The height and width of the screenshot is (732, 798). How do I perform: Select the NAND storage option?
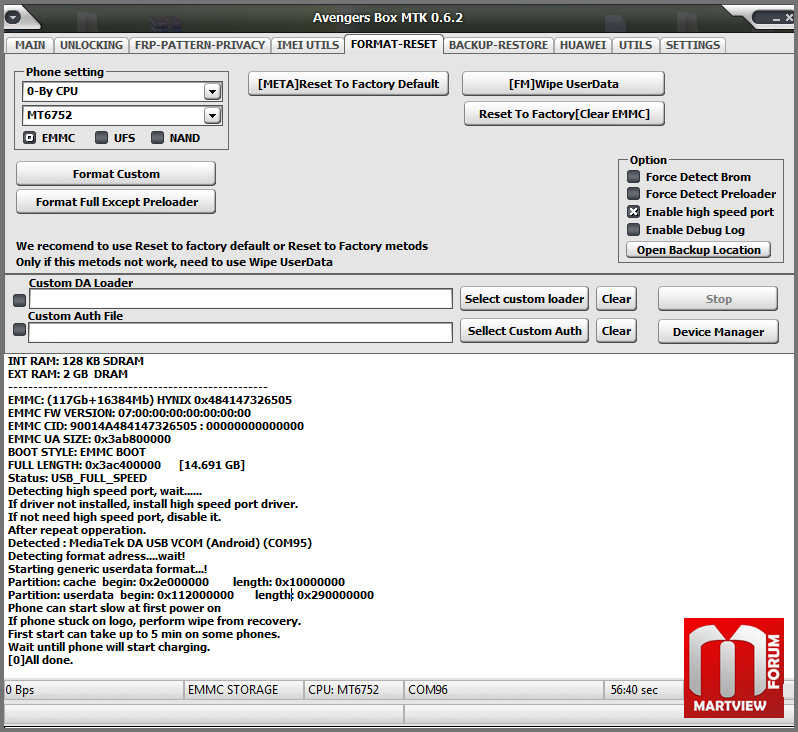point(158,138)
